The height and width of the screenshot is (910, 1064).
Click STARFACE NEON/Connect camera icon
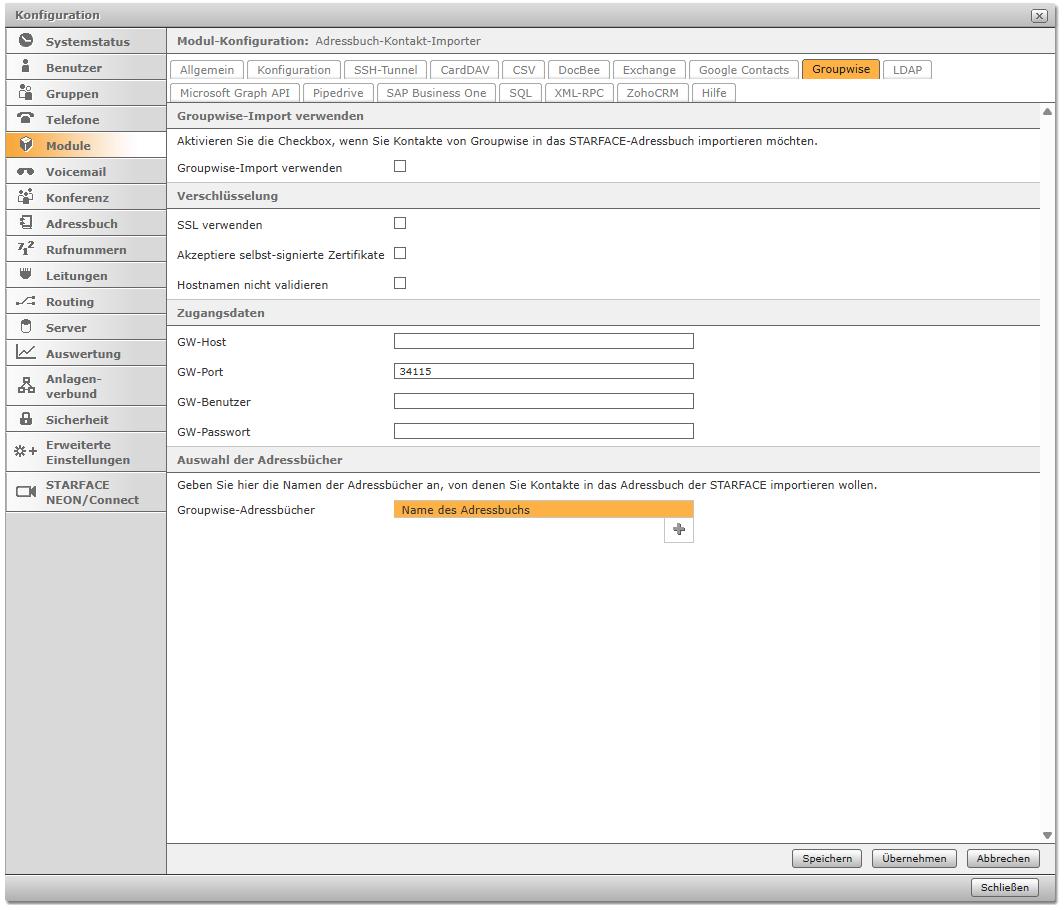click(x=26, y=492)
